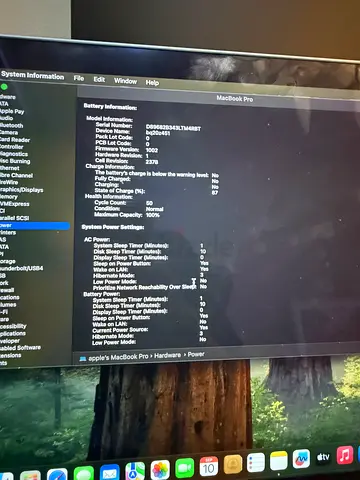Screen dimensions: 360x480
Task: Select Graphics/Displays in the sidebar
Action: point(21,190)
